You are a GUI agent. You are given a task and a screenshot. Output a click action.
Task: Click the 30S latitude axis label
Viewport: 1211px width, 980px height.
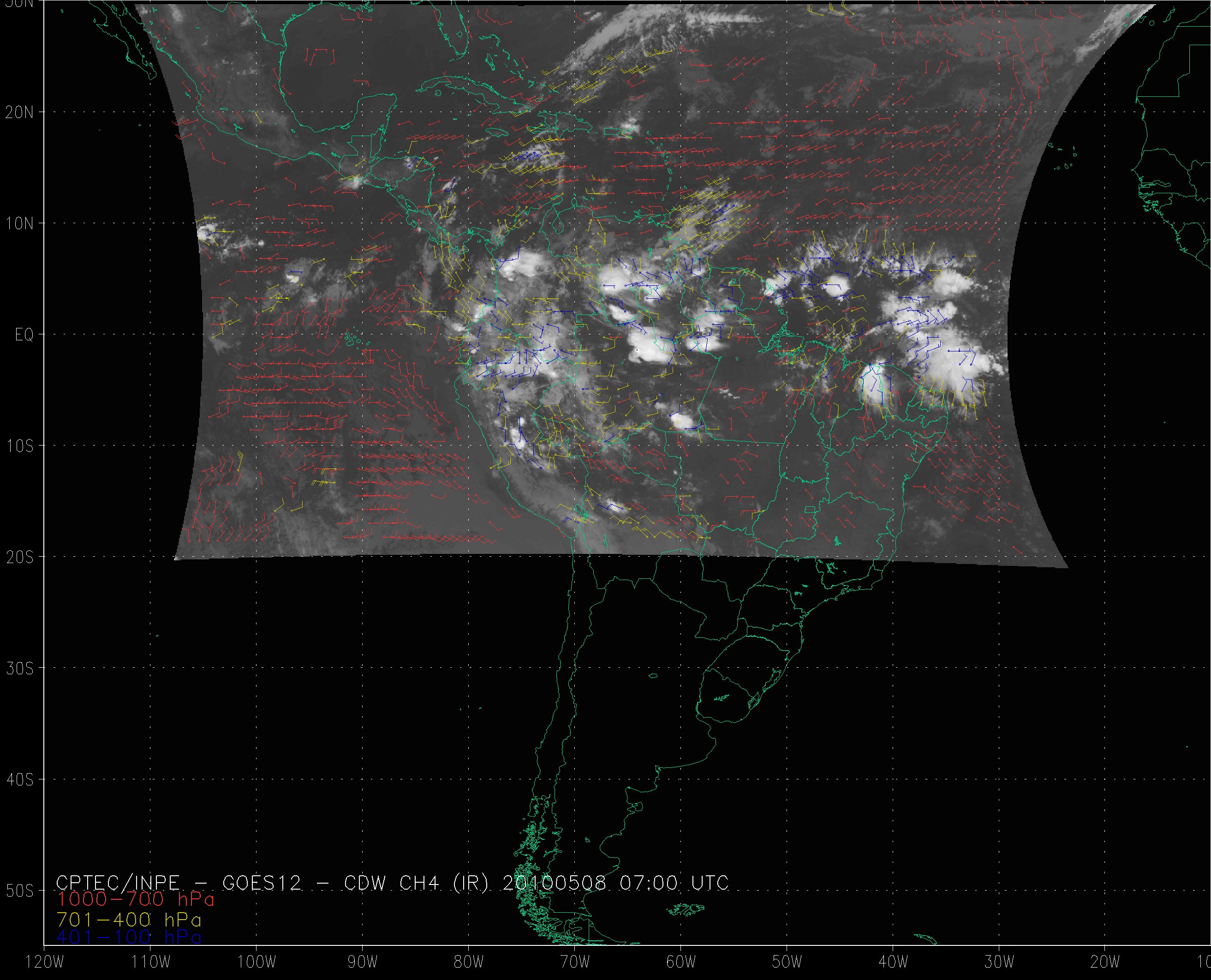pyautogui.click(x=20, y=668)
